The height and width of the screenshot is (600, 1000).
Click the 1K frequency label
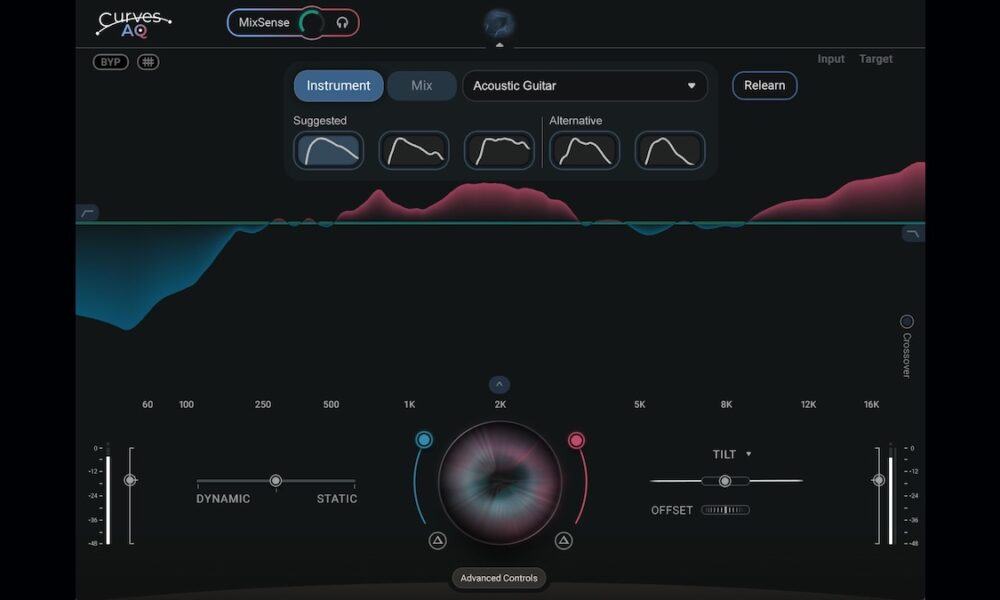point(409,404)
